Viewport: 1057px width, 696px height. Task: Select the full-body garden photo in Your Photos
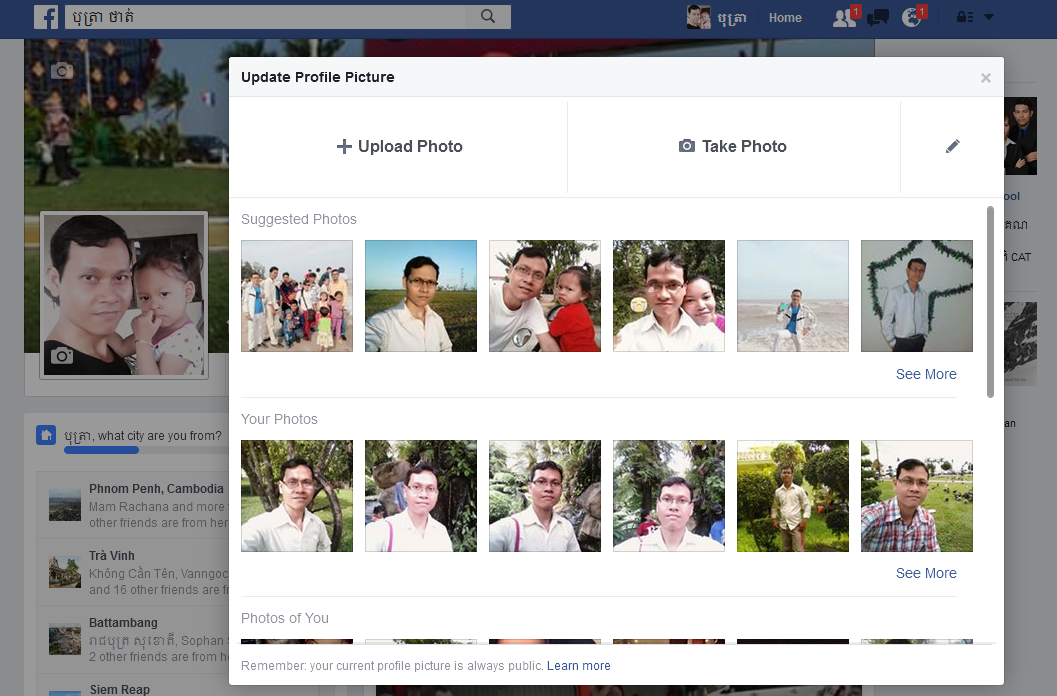[793, 496]
